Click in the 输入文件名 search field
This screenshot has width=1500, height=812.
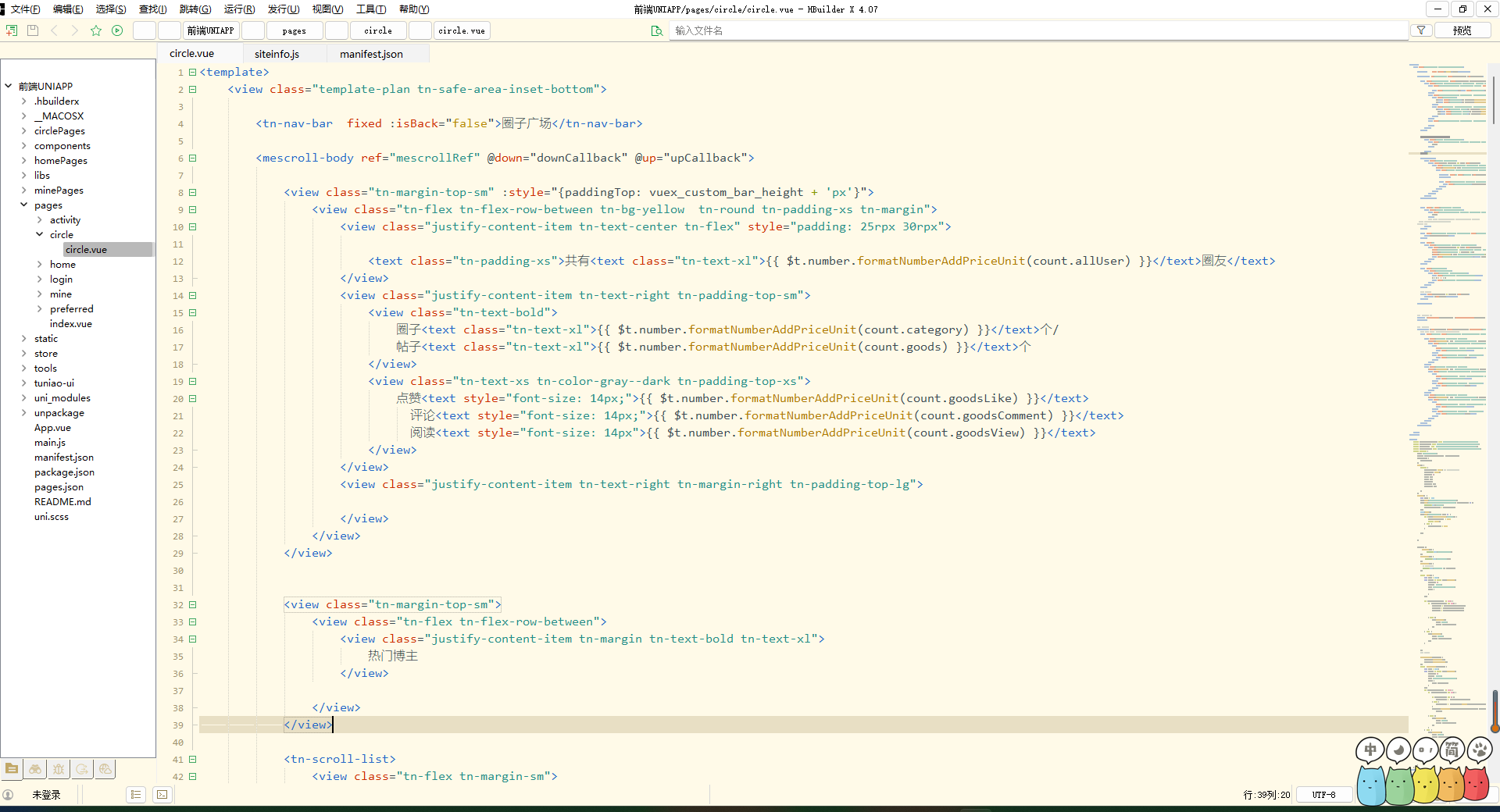click(x=1039, y=30)
